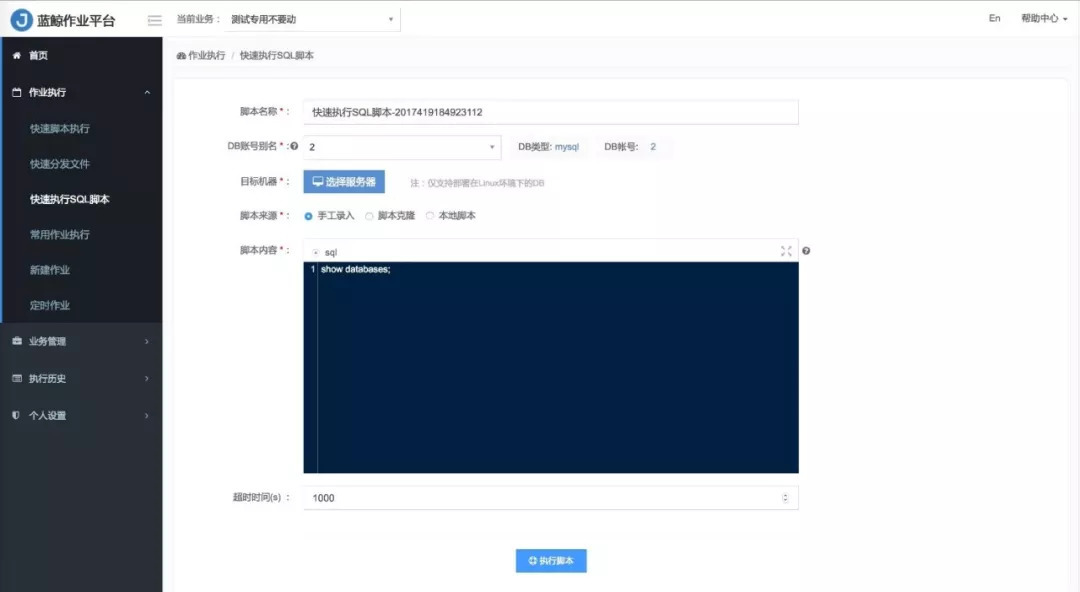The width and height of the screenshot is (1080, 592).
Task: Click the 脚本名称 input field
Action: point(551,112)
